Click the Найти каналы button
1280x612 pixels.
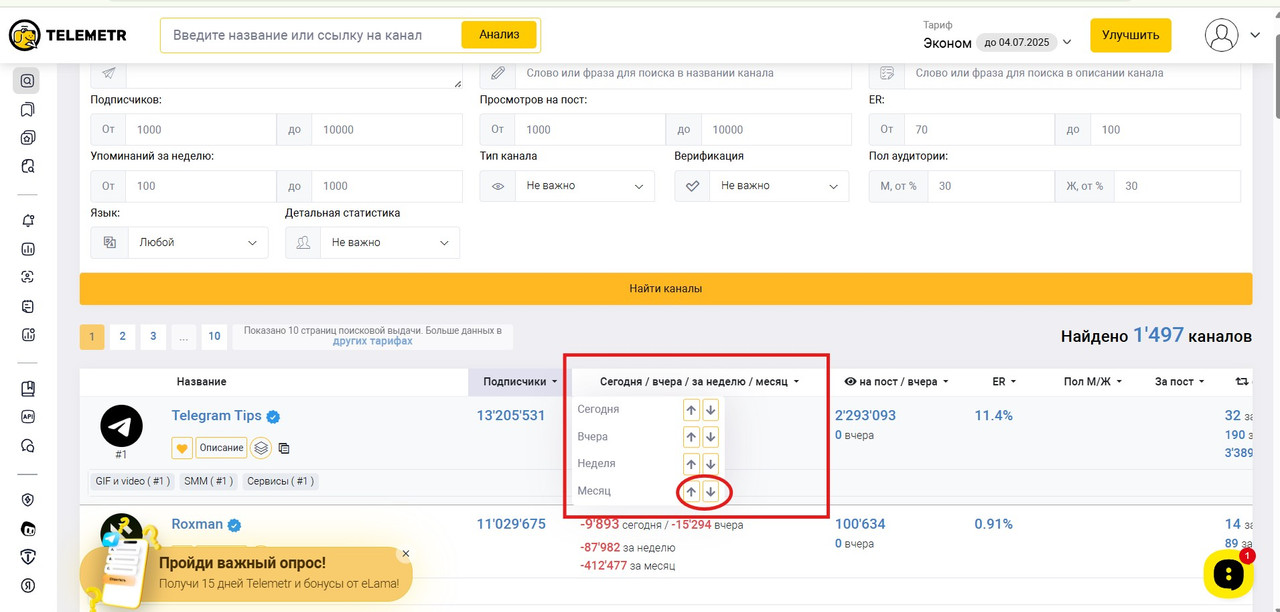tap(666, 288)
